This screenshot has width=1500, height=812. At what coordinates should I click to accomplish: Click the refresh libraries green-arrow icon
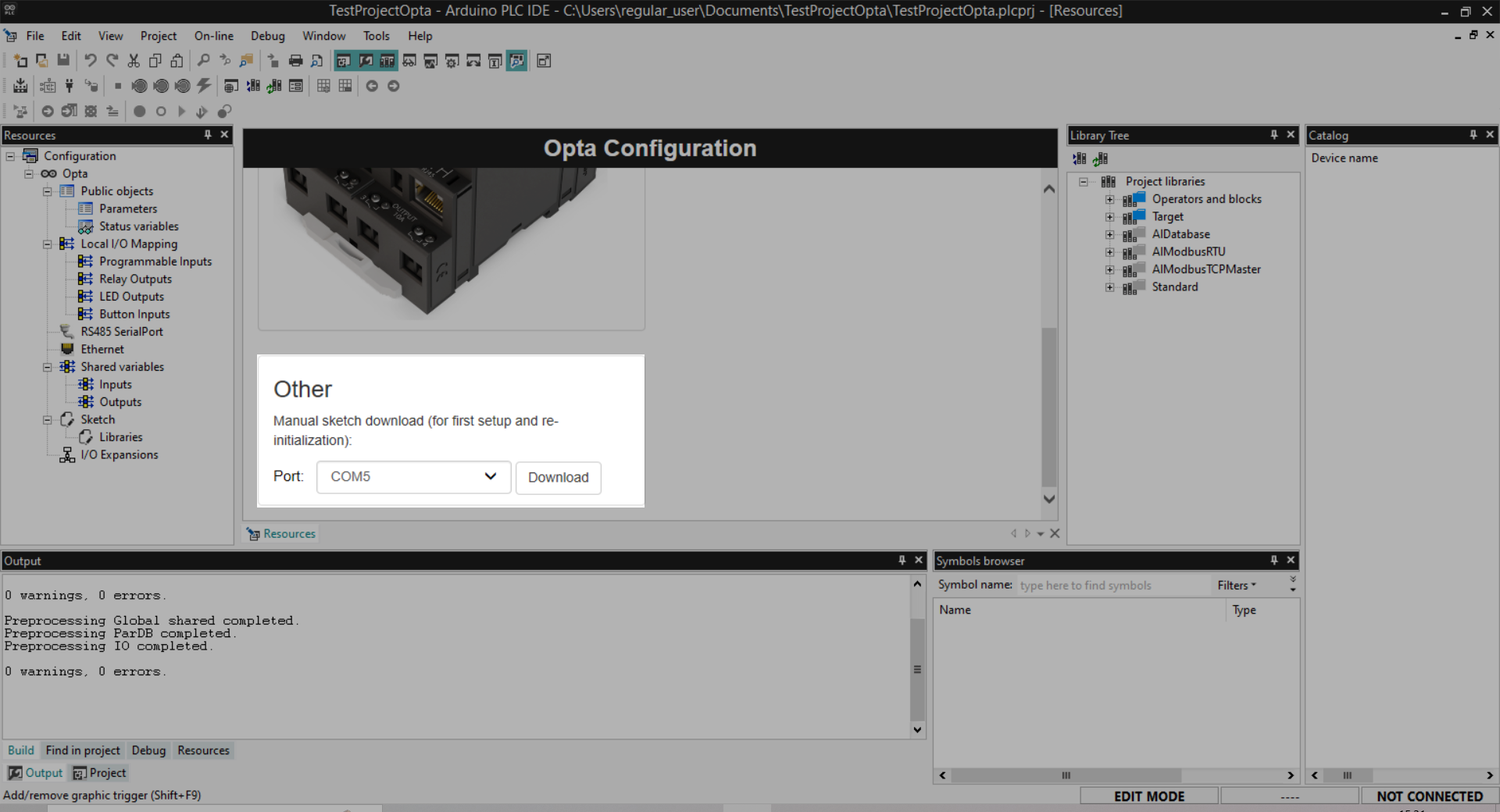[274, 86]
